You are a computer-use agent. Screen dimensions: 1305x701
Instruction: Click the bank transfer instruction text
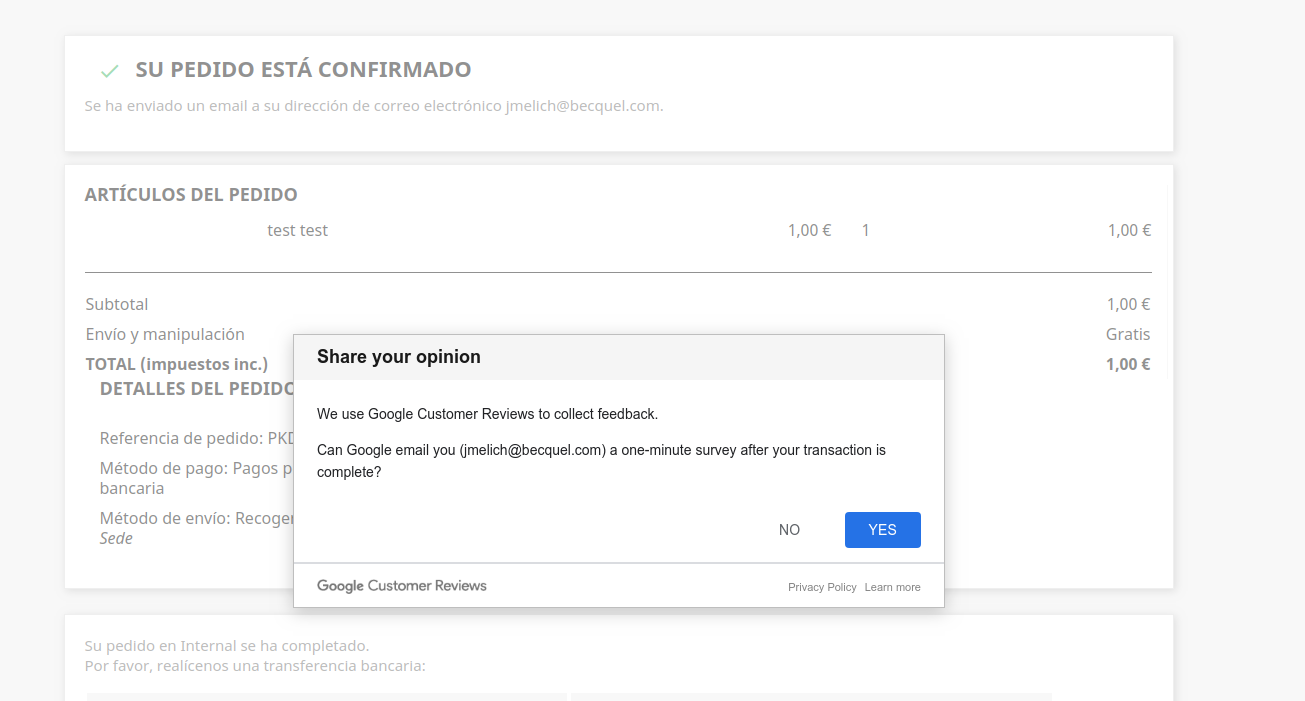click(x=255, y=666)
